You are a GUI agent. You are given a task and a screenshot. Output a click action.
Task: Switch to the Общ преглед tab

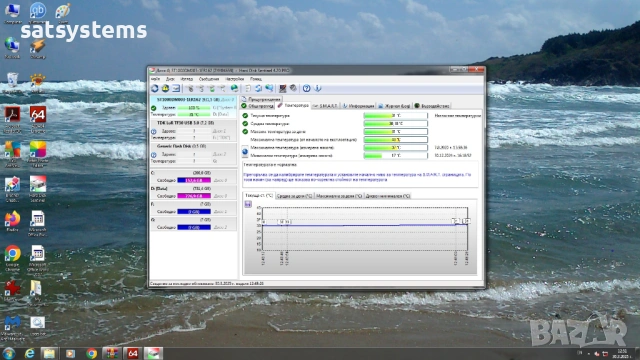(x=258, y=106)
